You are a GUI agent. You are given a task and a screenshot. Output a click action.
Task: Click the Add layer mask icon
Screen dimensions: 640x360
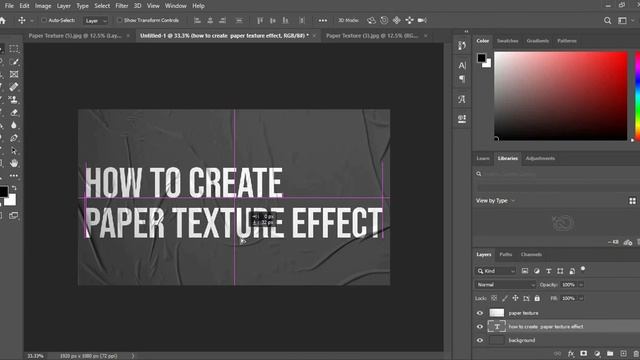[x=584, y=353]
